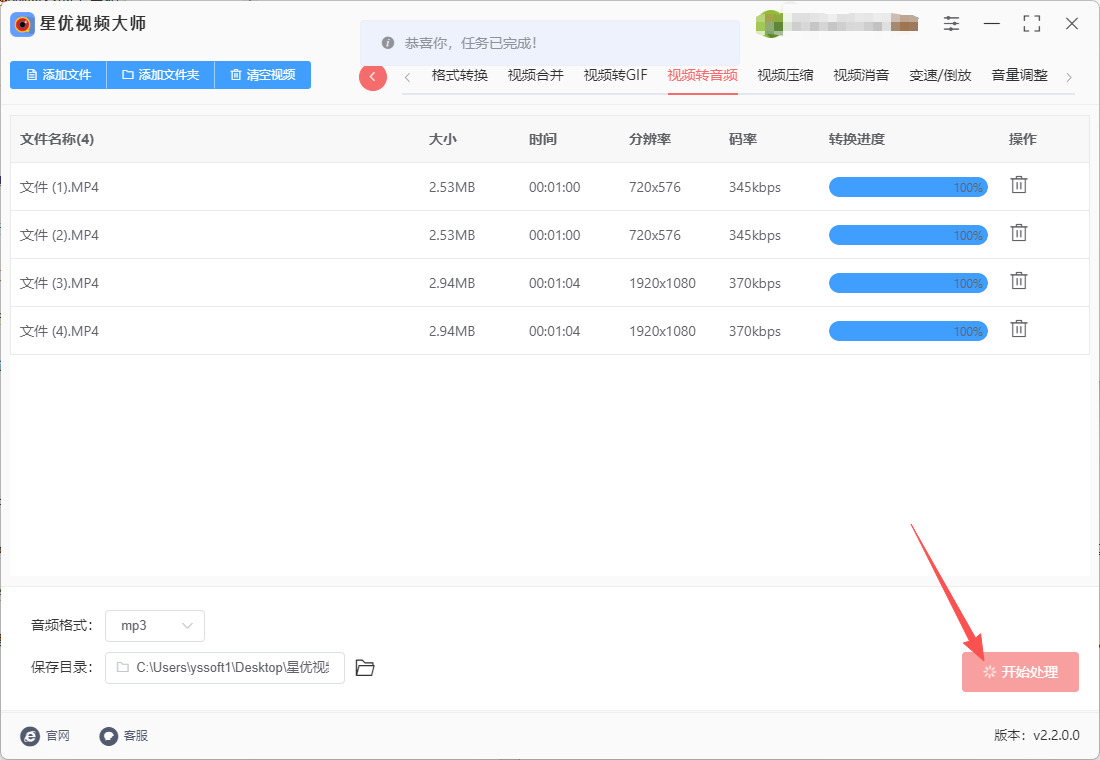Click the 1920x1080 resolution of 文件 (3).MP4
Viewport: 1100px width, 760px height.
[x=662, y=284]
